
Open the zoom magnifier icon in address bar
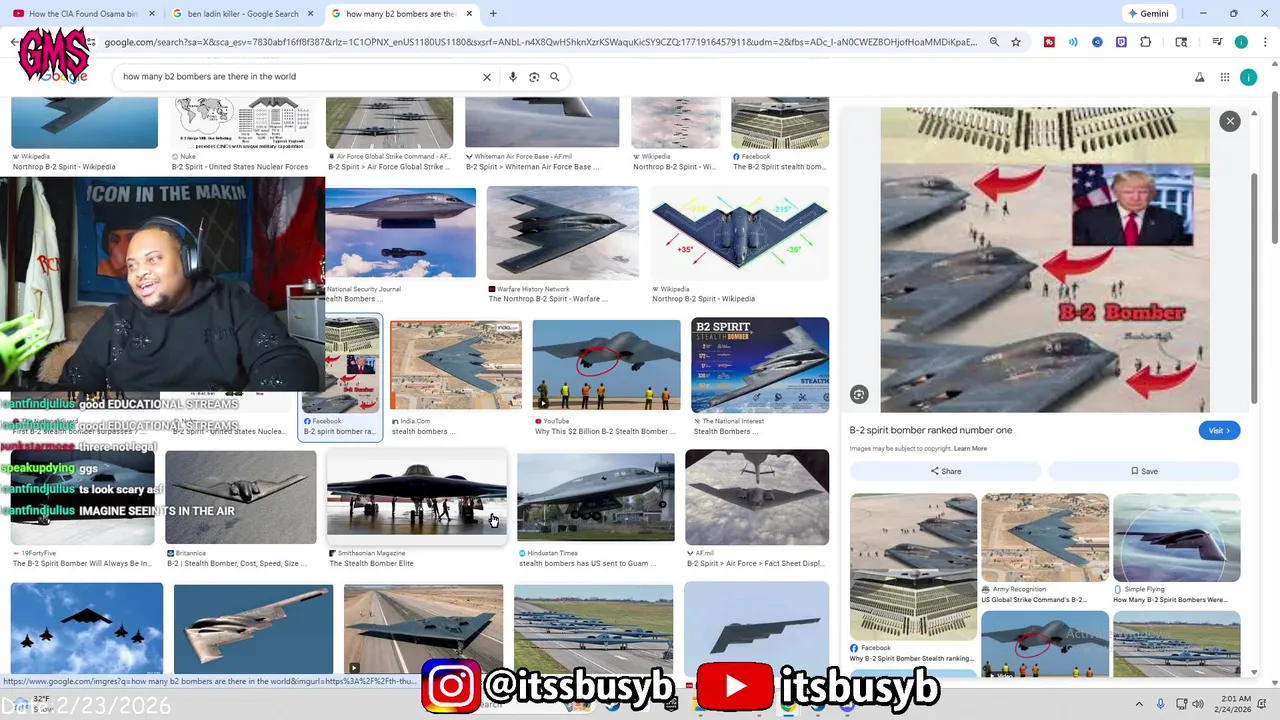[994, 42]
